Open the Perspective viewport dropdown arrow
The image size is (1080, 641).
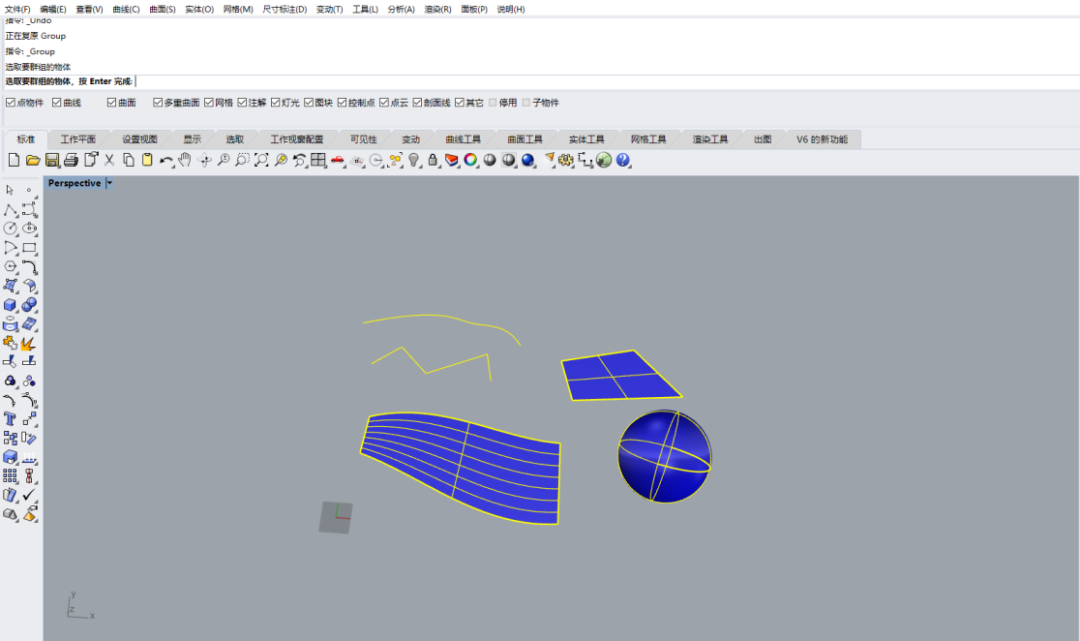click(x=109, y=183)
